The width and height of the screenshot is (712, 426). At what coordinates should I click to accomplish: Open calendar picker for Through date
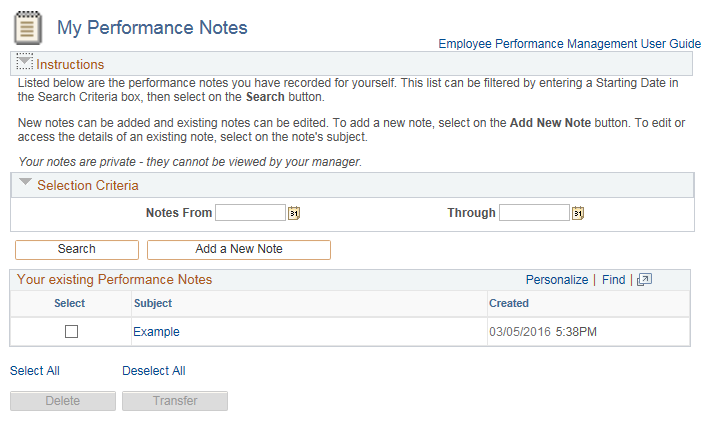[x=578, y=213]
